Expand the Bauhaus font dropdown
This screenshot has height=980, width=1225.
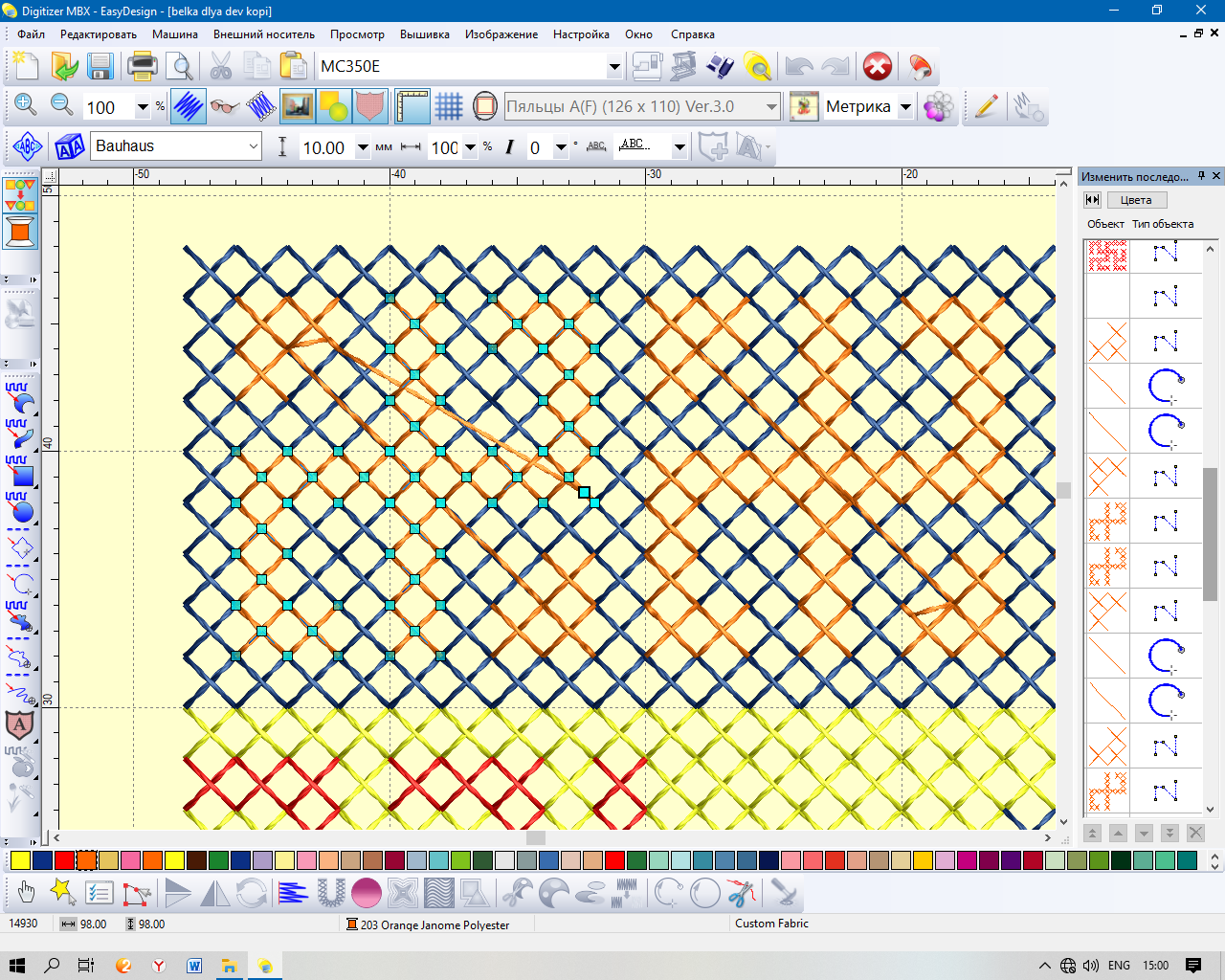(x=254, y=146)
